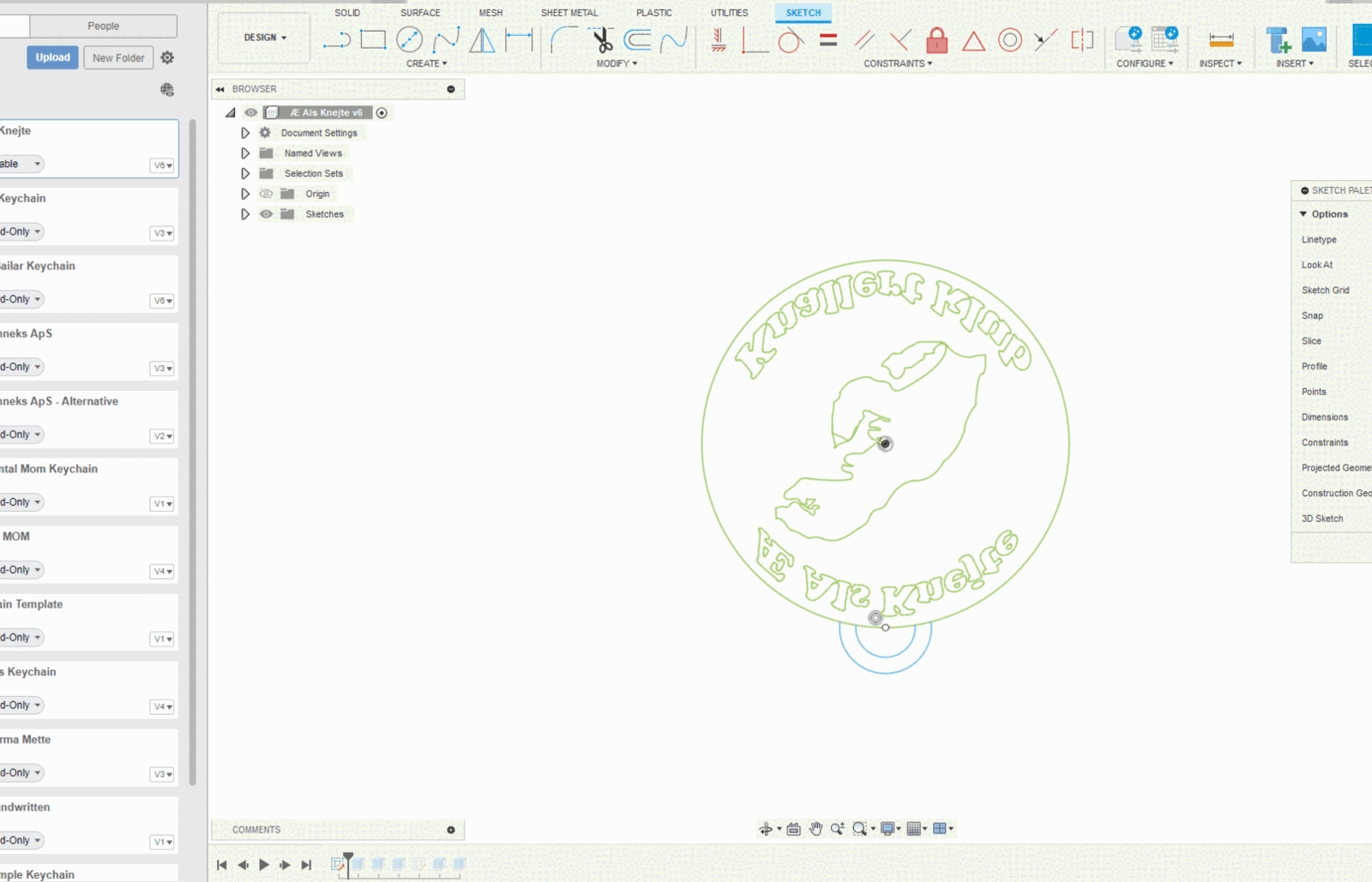Select the Line sketch tool

[x=337, y=39]
